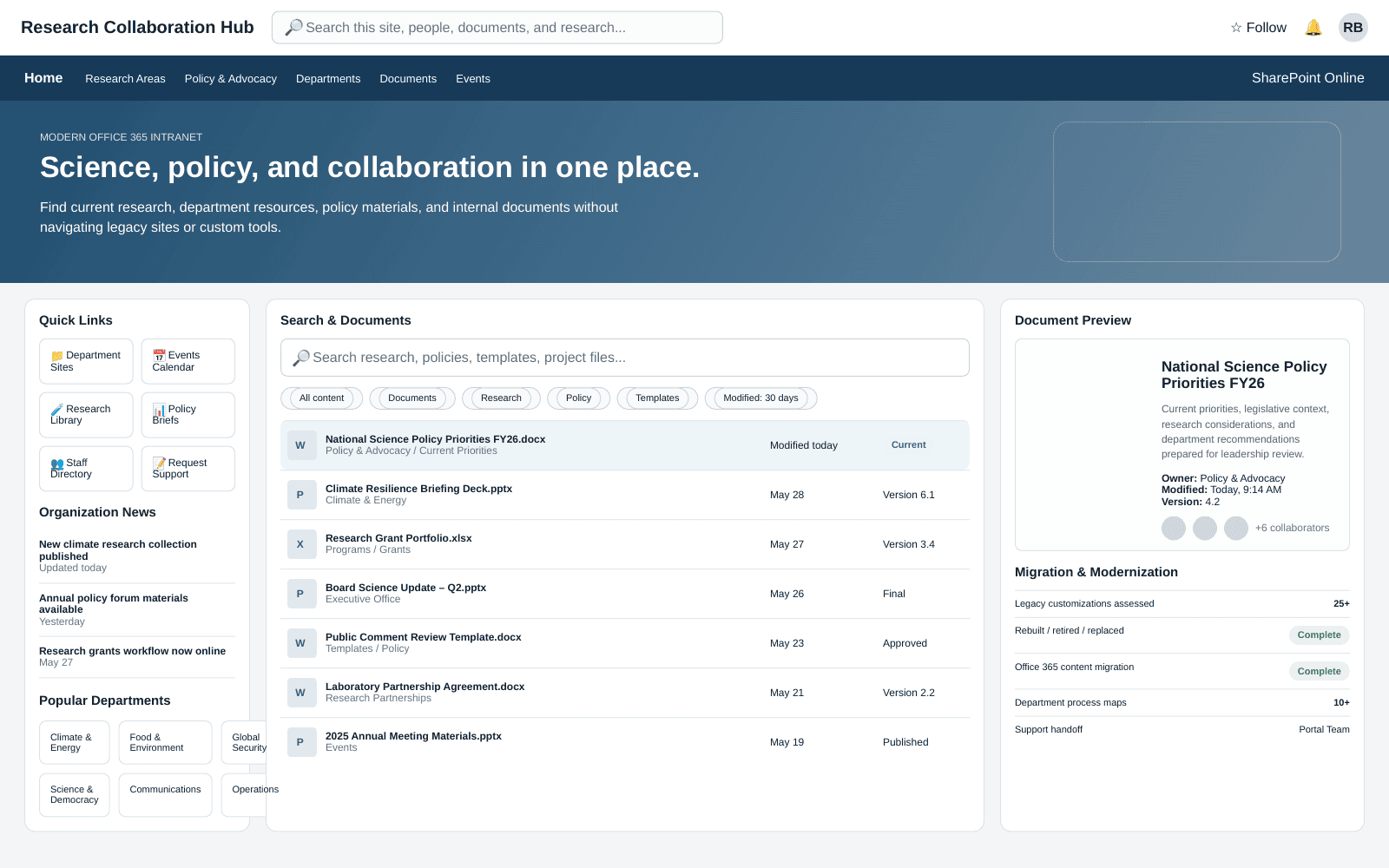
Task: Click the Excel icon for Research Grant Portfolio
Action: (301, 544)
